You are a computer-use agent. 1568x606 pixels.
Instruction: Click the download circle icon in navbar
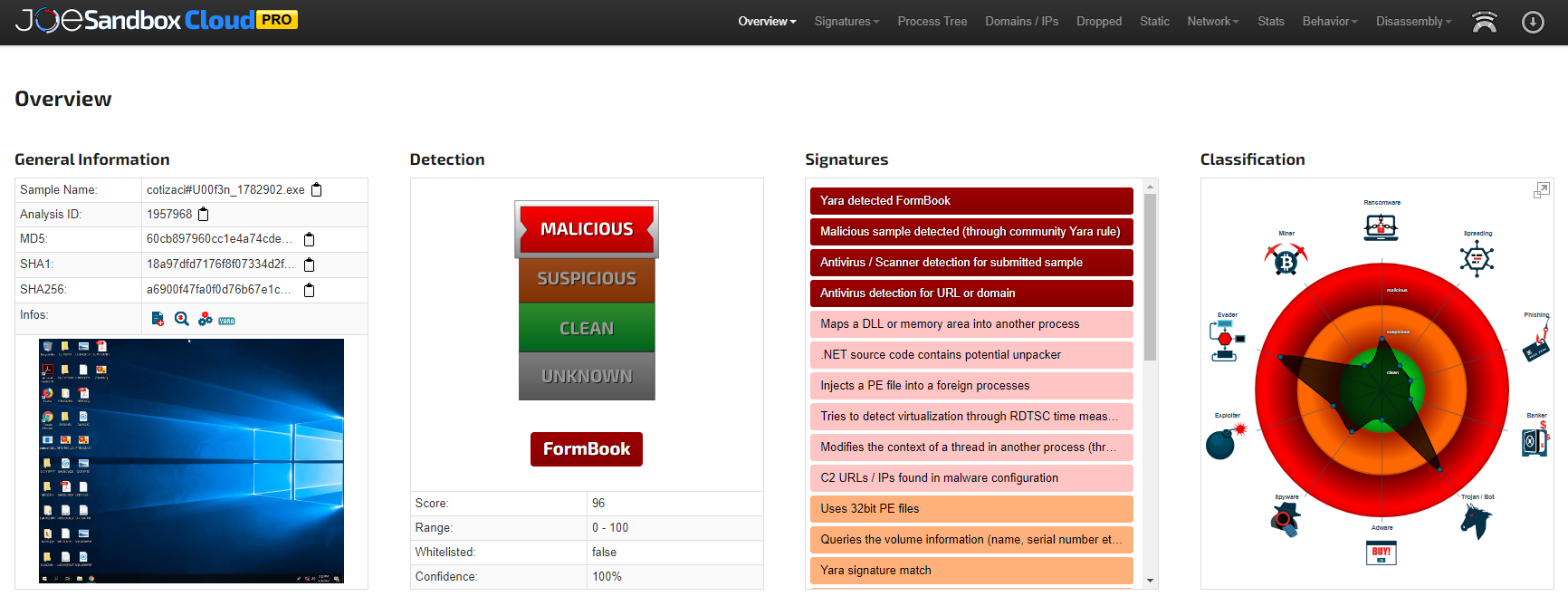coord(1533,22)
